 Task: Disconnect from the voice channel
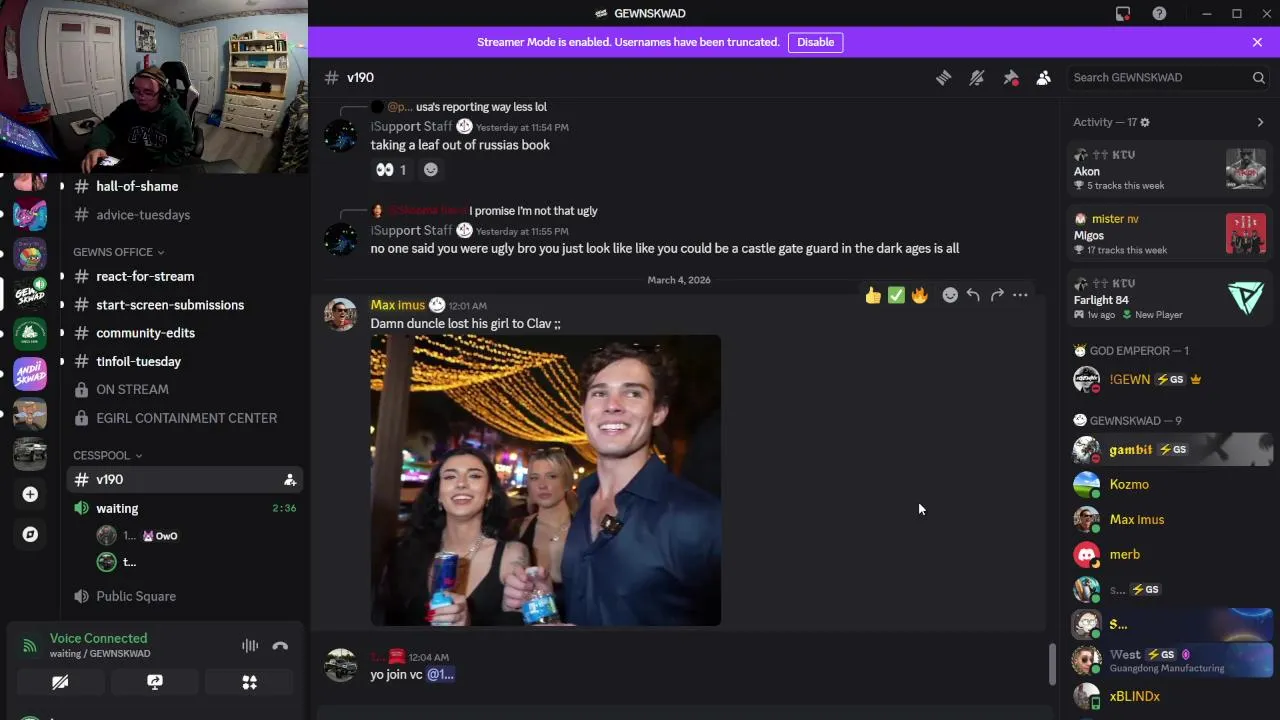[280, 646]
